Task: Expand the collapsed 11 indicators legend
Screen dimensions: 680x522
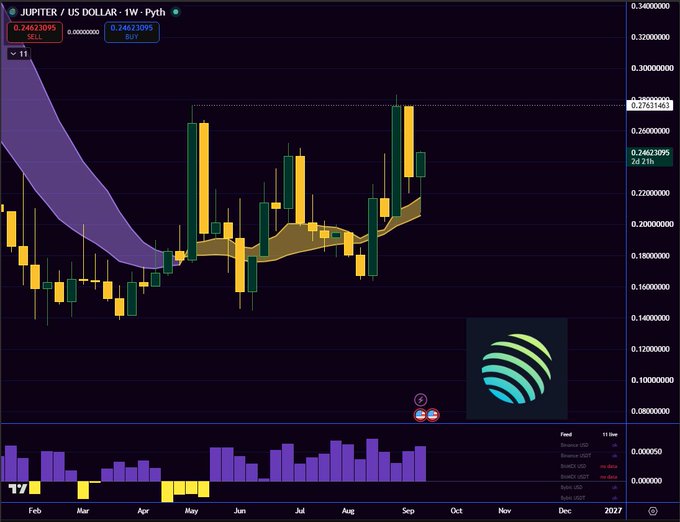Action: pos(19,54)
